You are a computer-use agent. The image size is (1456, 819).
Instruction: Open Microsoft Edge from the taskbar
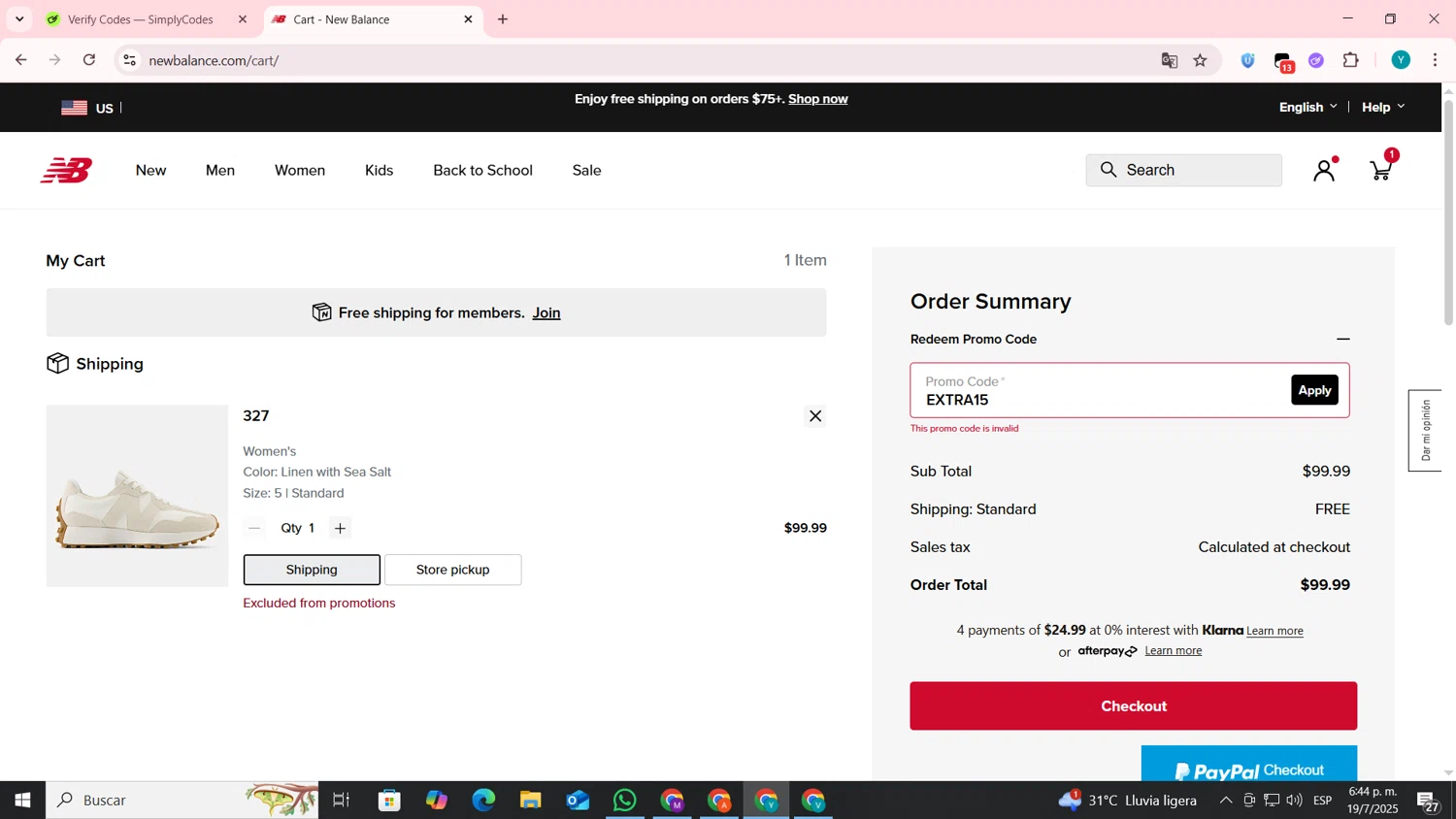pos(483,801)
